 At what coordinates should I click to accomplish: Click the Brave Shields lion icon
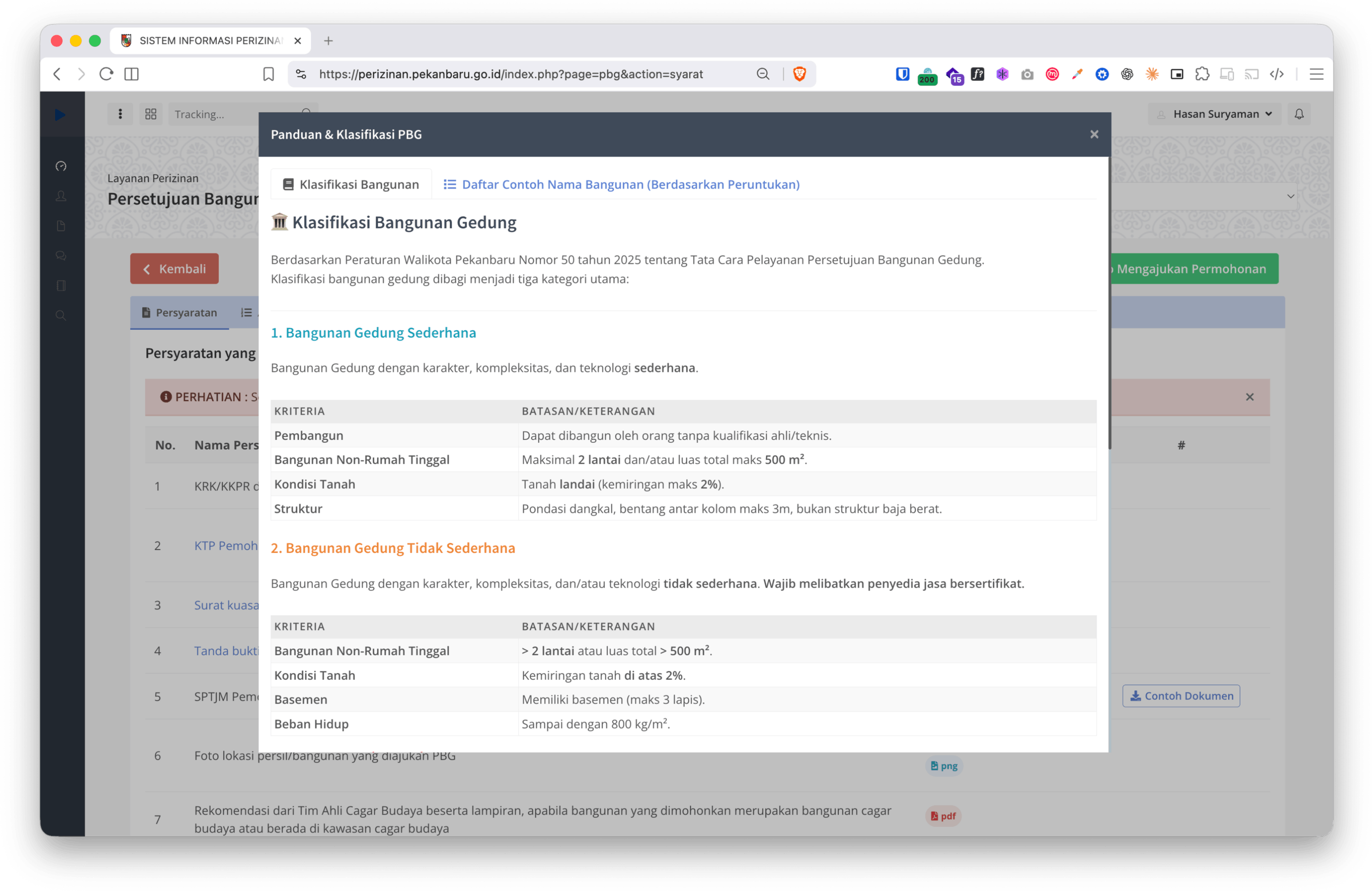pos(799,74)
